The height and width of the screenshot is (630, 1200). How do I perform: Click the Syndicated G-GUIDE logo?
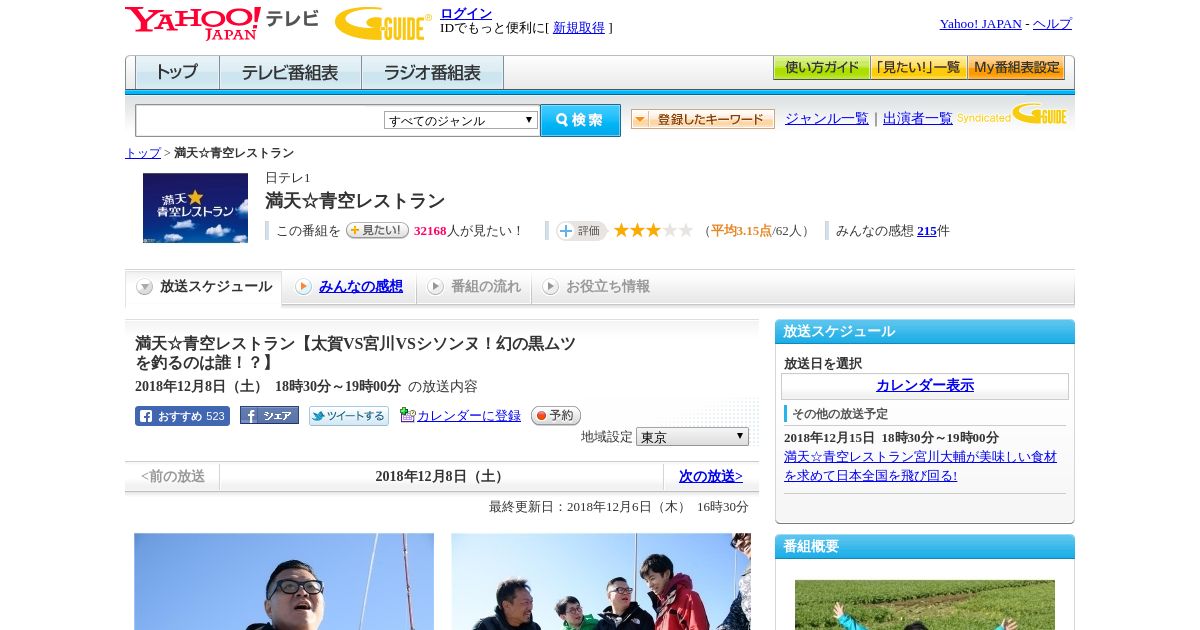point(1012,114)
